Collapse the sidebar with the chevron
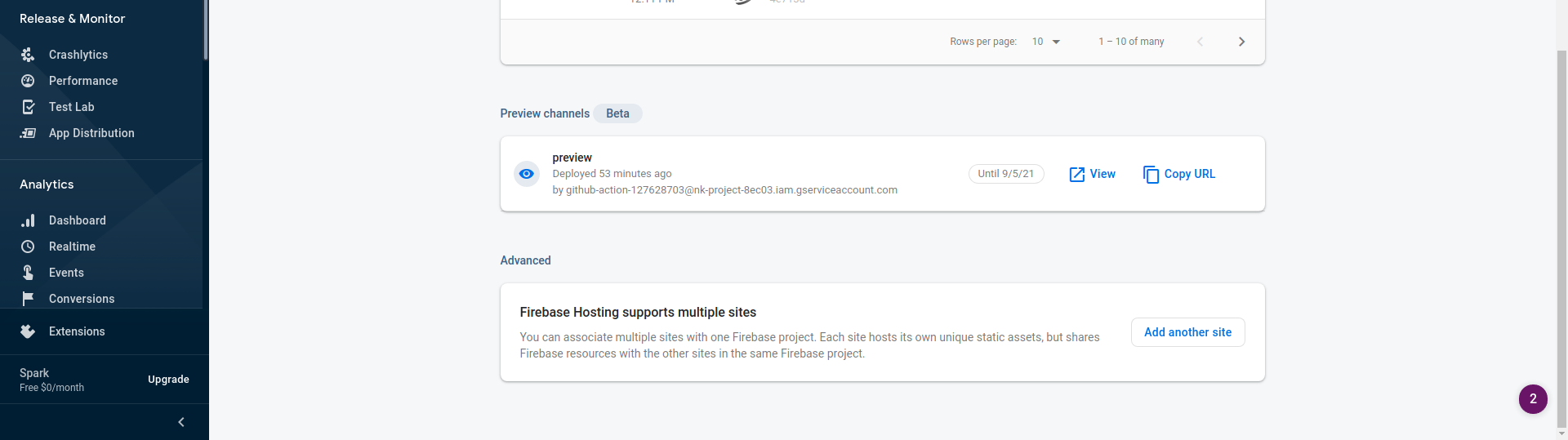Viewport: 1568px width, 440px height. coord(181,422)
